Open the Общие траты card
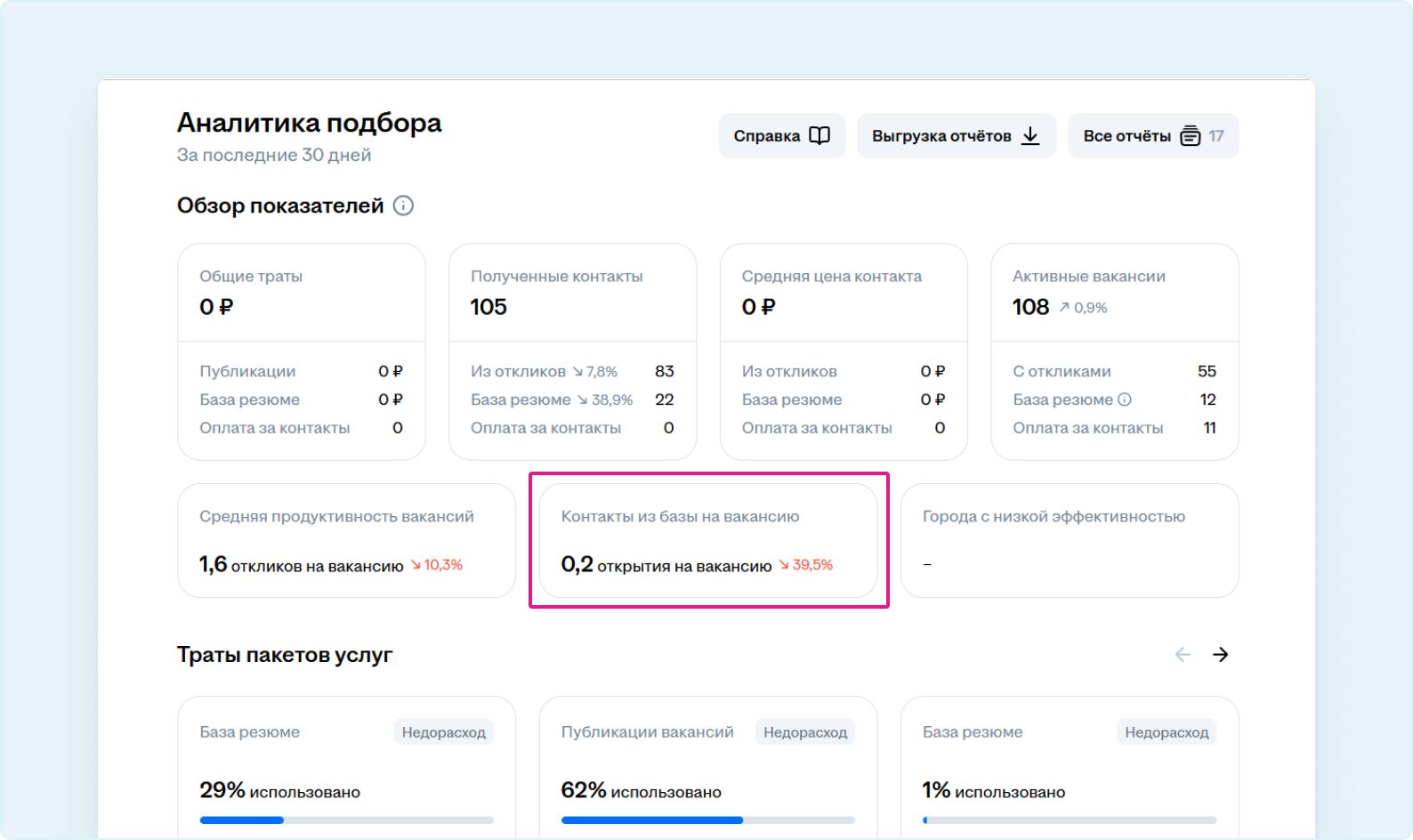 click(301, 294)
